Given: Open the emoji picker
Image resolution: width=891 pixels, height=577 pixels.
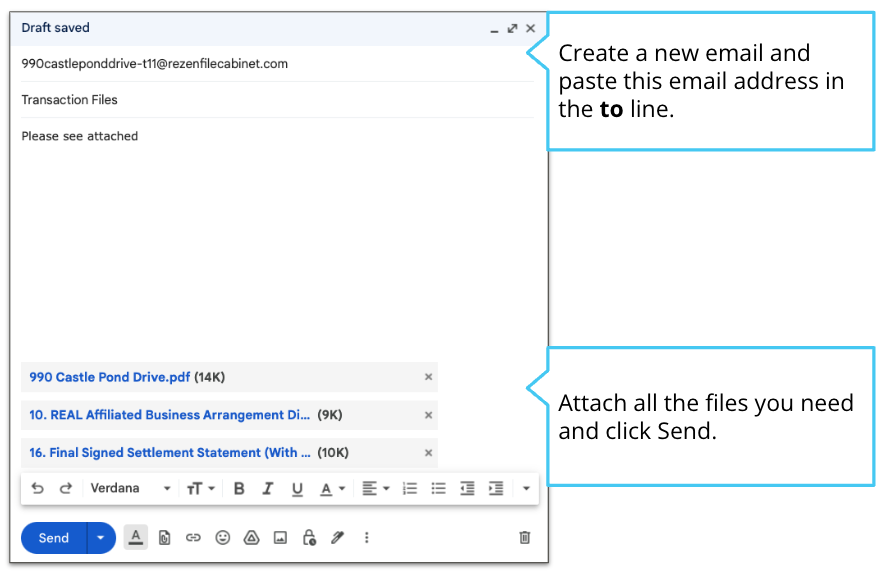Looking at the screenshot, I should [x=222, y=538].
